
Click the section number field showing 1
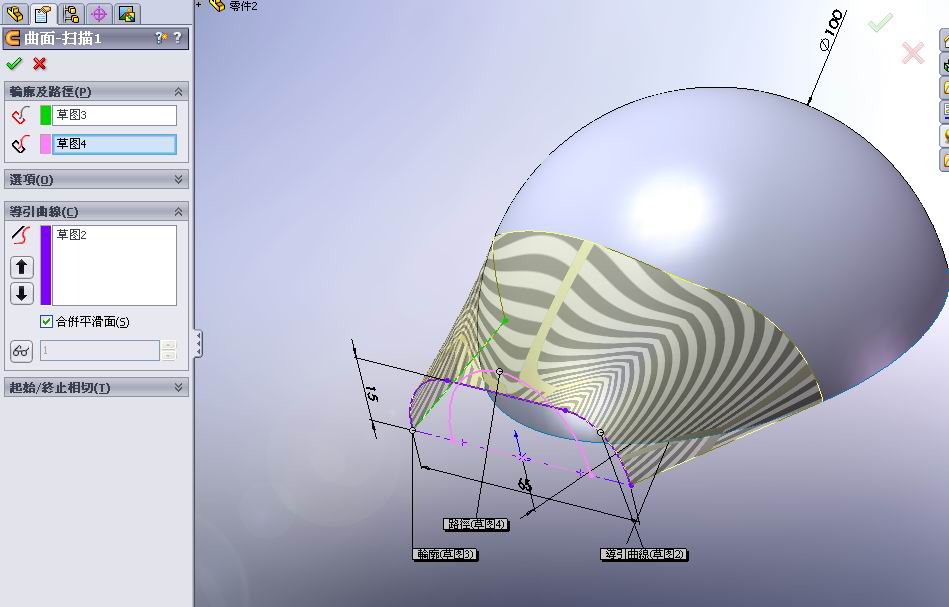tap(100, 350)
